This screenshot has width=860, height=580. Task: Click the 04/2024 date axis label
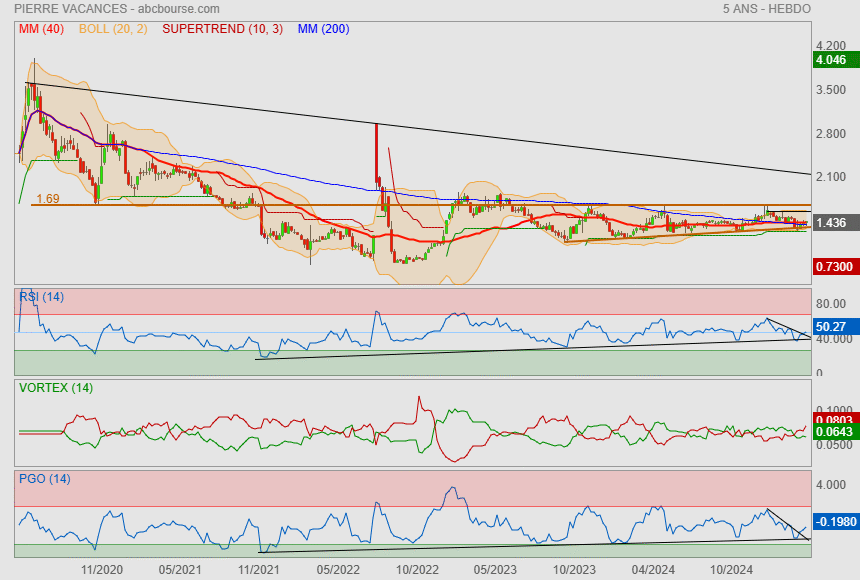[653, 570]
